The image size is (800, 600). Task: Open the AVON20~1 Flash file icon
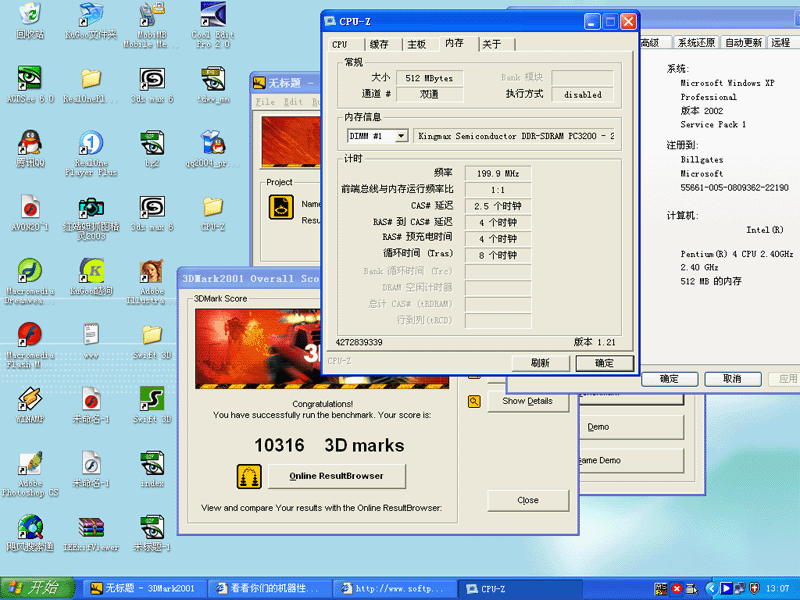(30, 212)
